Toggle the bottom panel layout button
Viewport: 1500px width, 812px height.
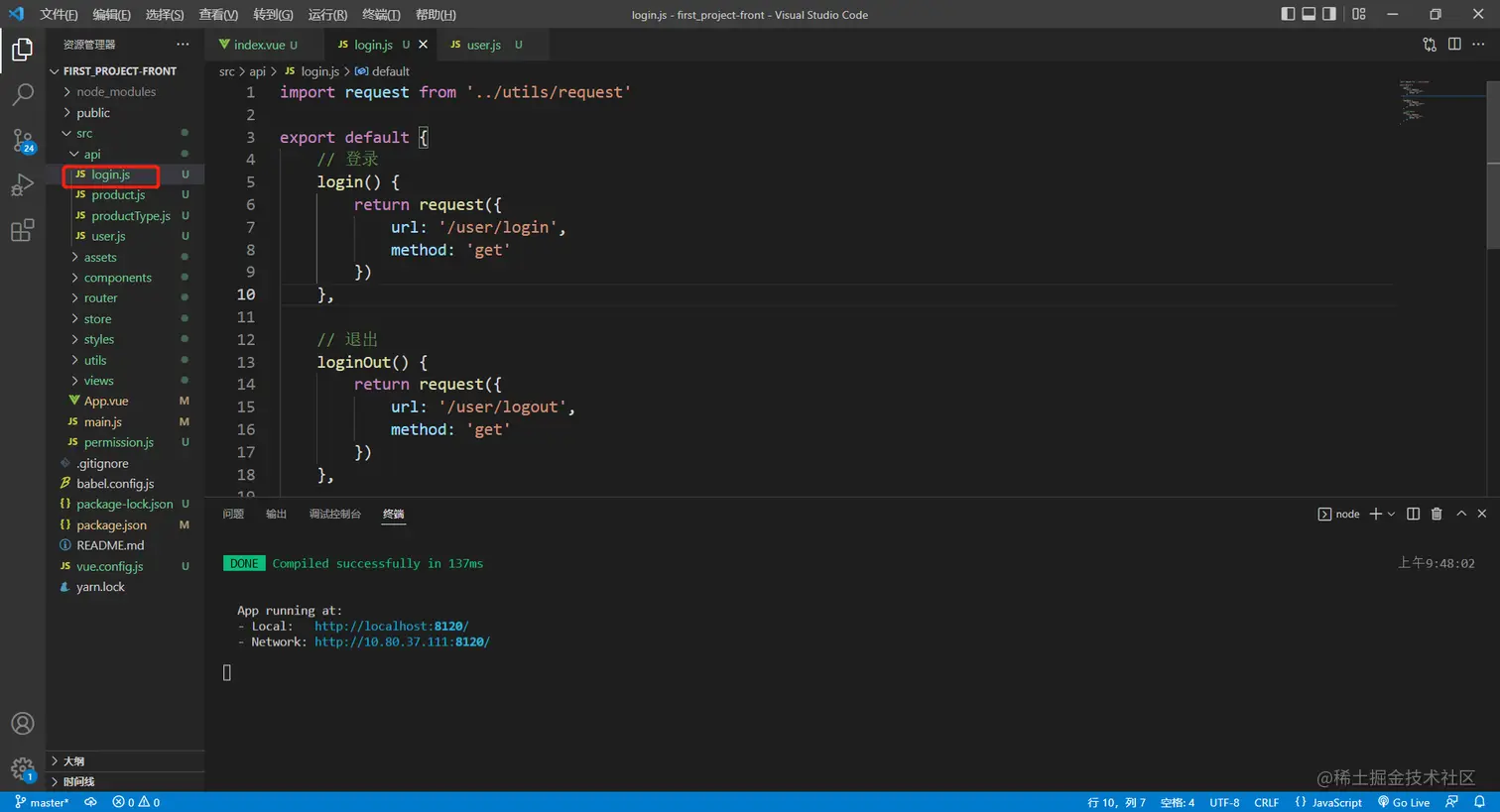1309,14
